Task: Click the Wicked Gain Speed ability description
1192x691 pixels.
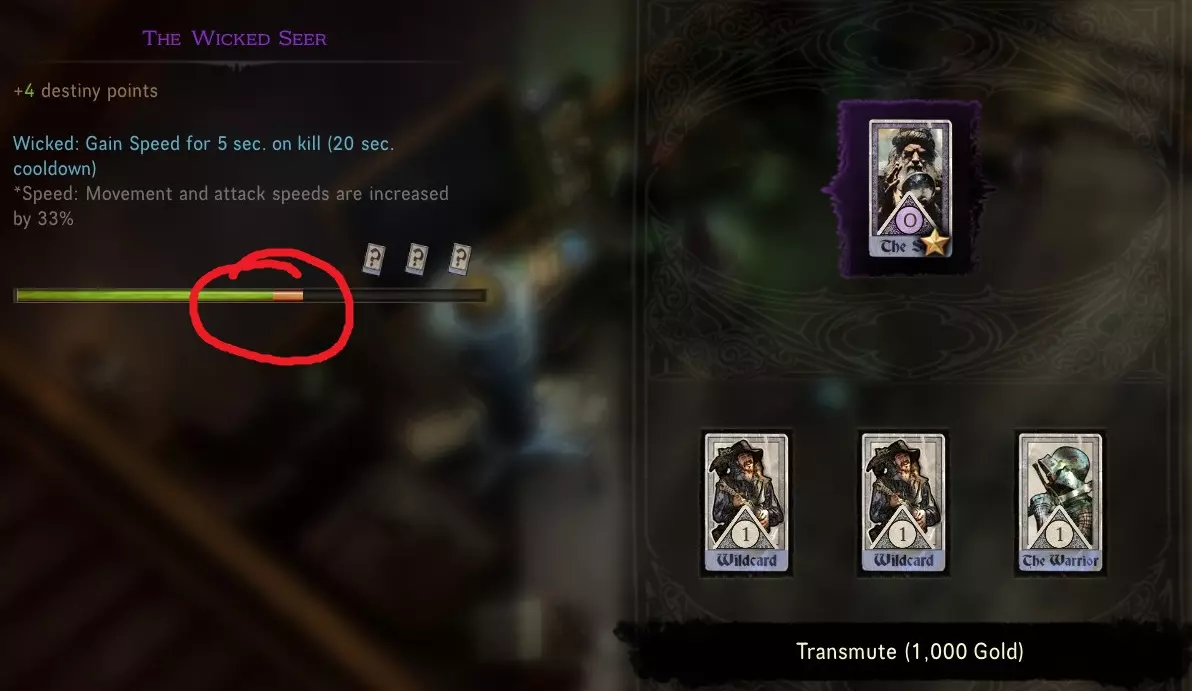Action: 204,155
